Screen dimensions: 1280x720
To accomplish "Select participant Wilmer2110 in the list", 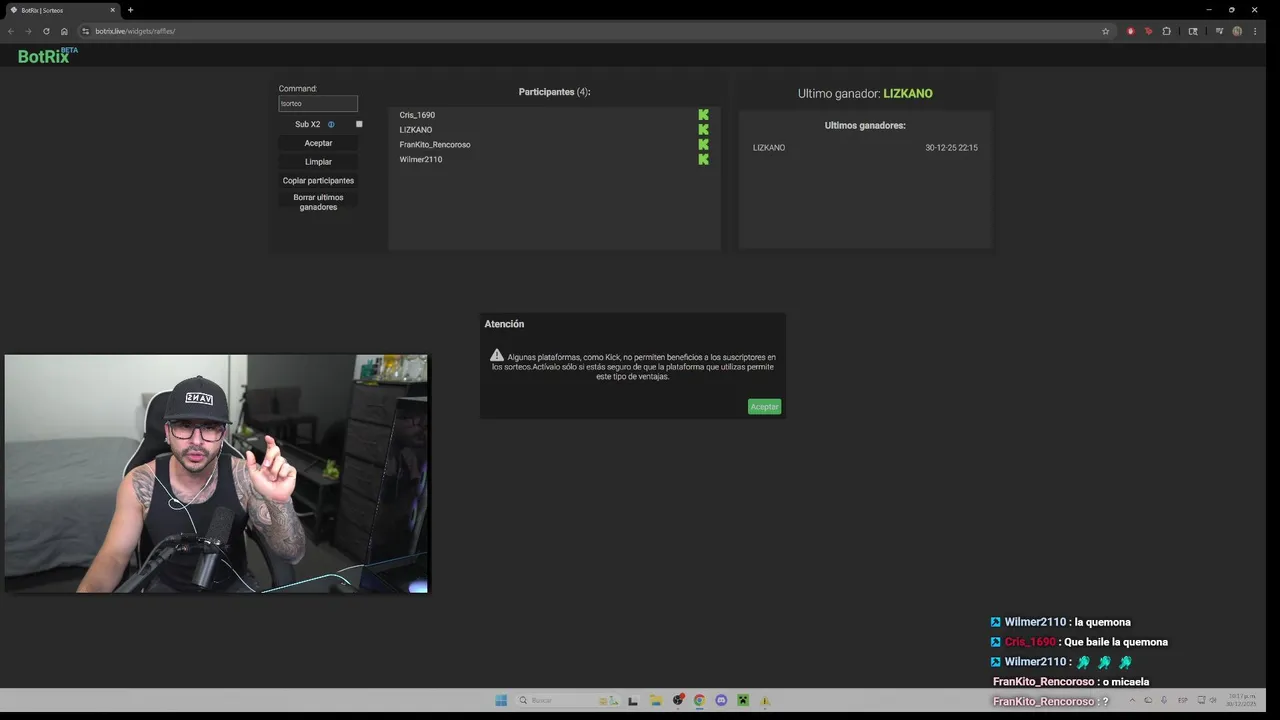I will point(421,160).
